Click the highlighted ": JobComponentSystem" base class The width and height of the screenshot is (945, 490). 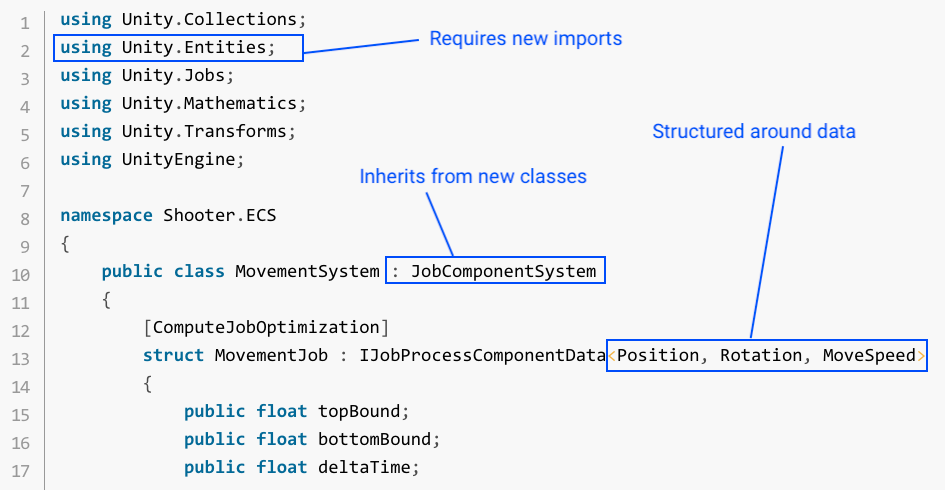(x=496, y=271)
